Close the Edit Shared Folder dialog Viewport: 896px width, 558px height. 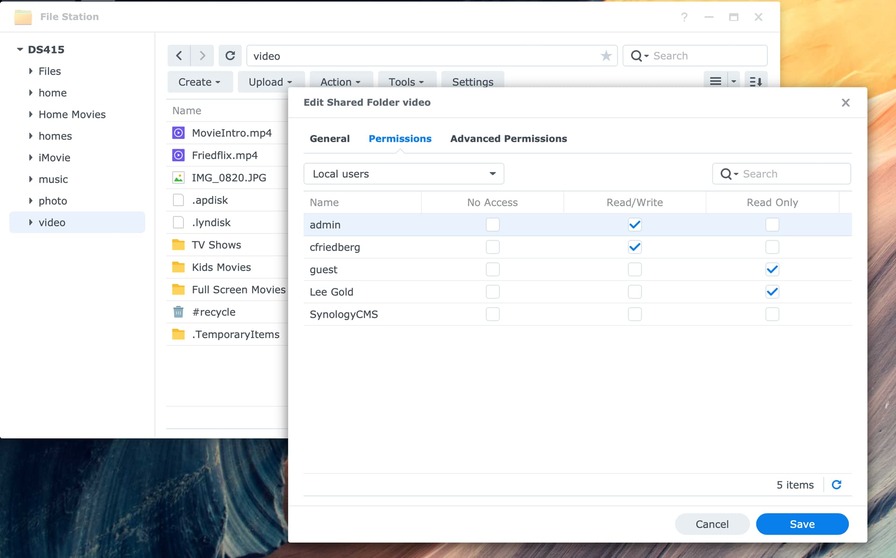click(x=846, y=102)
